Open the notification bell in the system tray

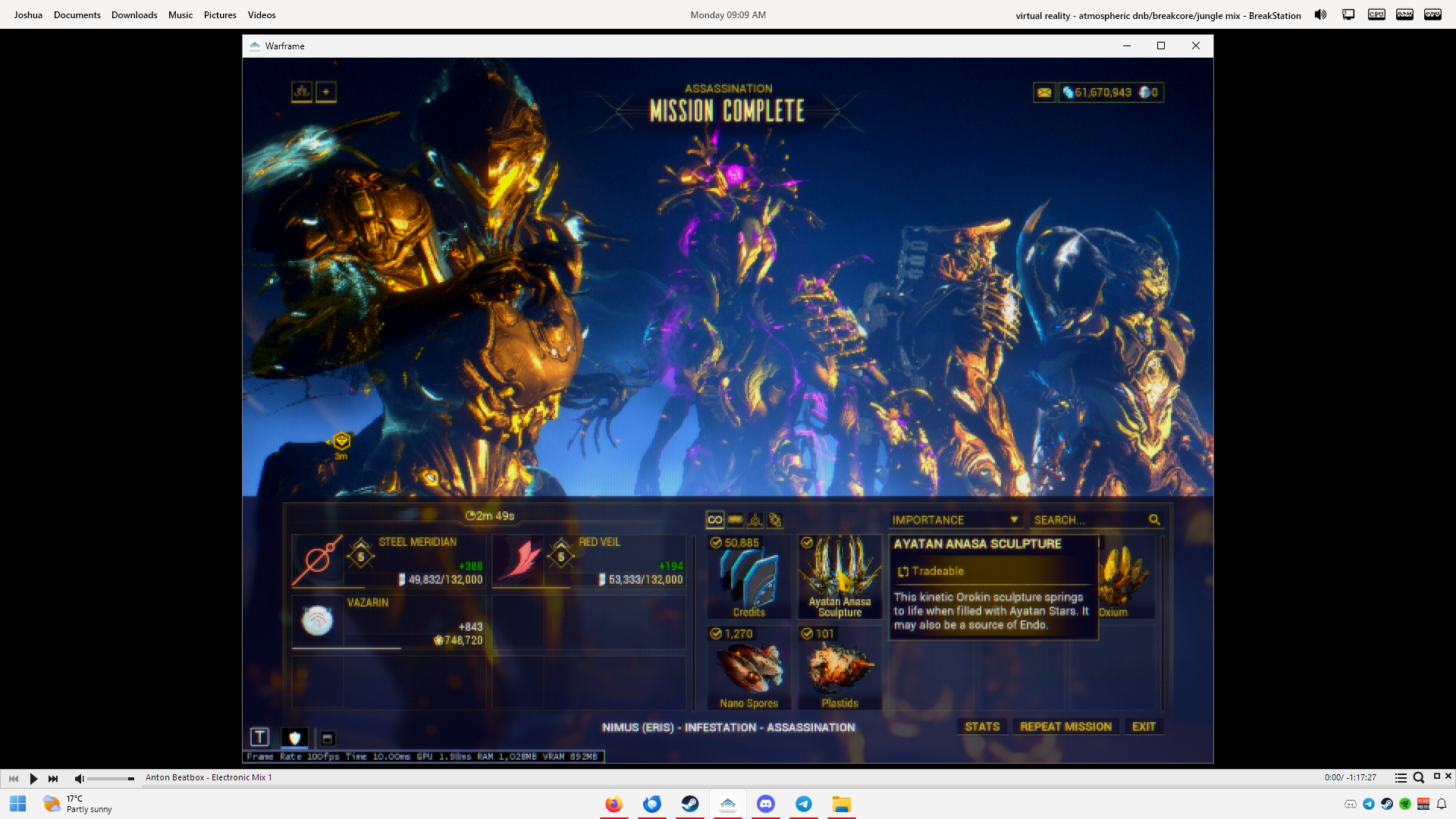coord(1442,804)
